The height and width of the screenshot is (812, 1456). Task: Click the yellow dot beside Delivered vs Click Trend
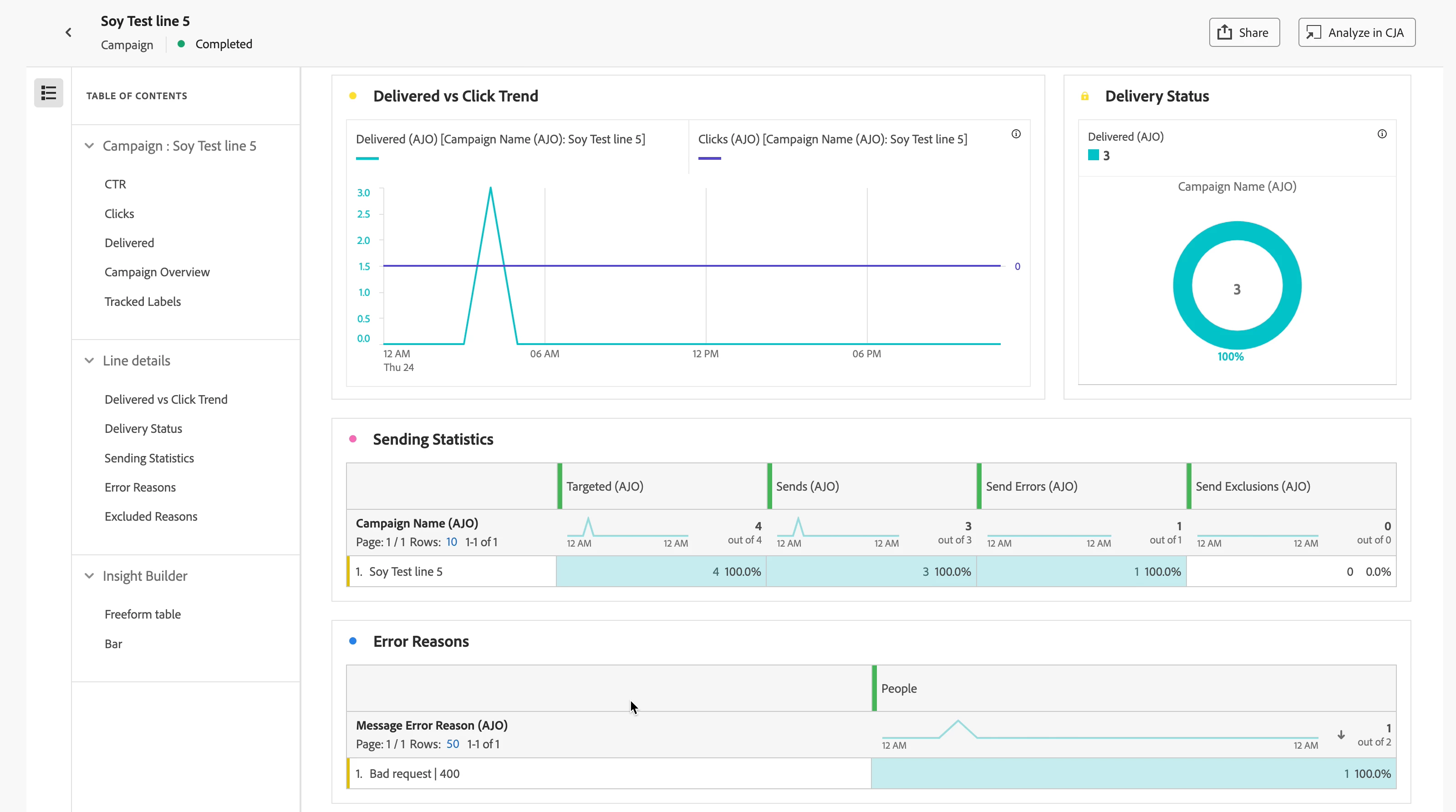[x=353, y=96]
